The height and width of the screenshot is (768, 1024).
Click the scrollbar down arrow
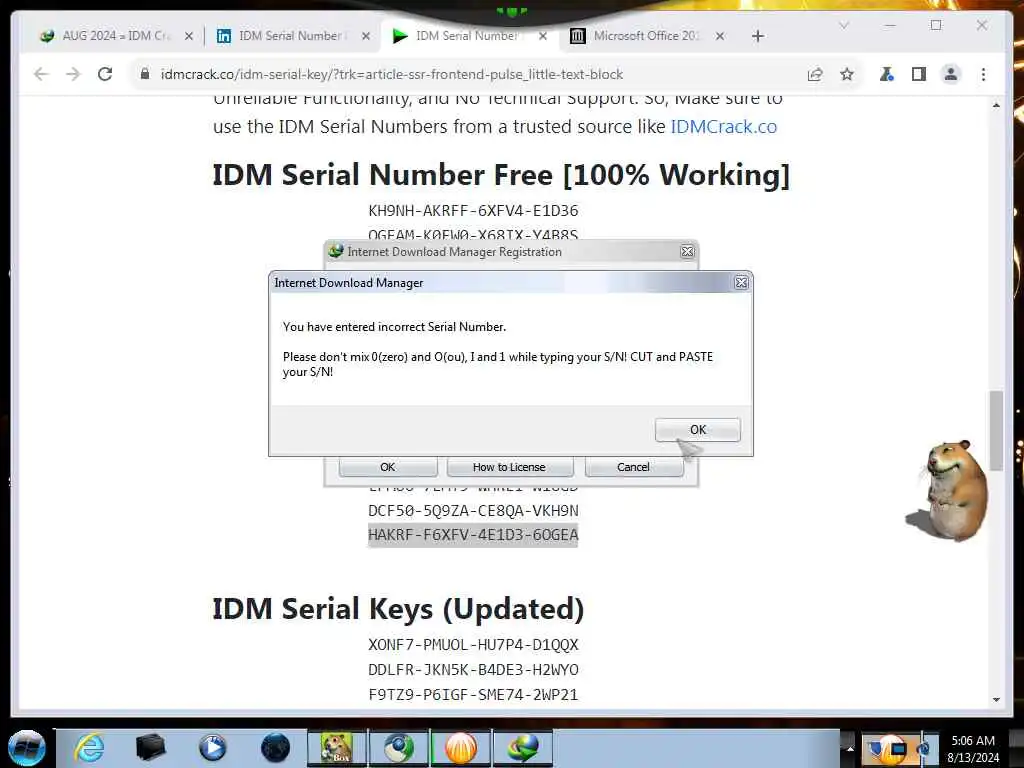point(996,699)
